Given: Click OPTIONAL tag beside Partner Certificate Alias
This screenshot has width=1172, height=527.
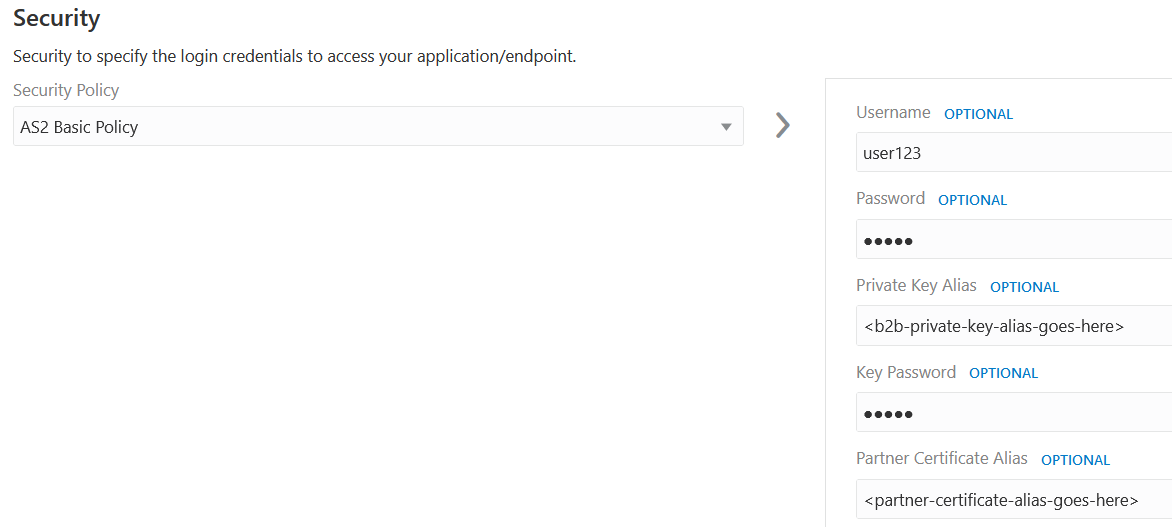Looking at the screenshot, I should tap(1076, 460).
